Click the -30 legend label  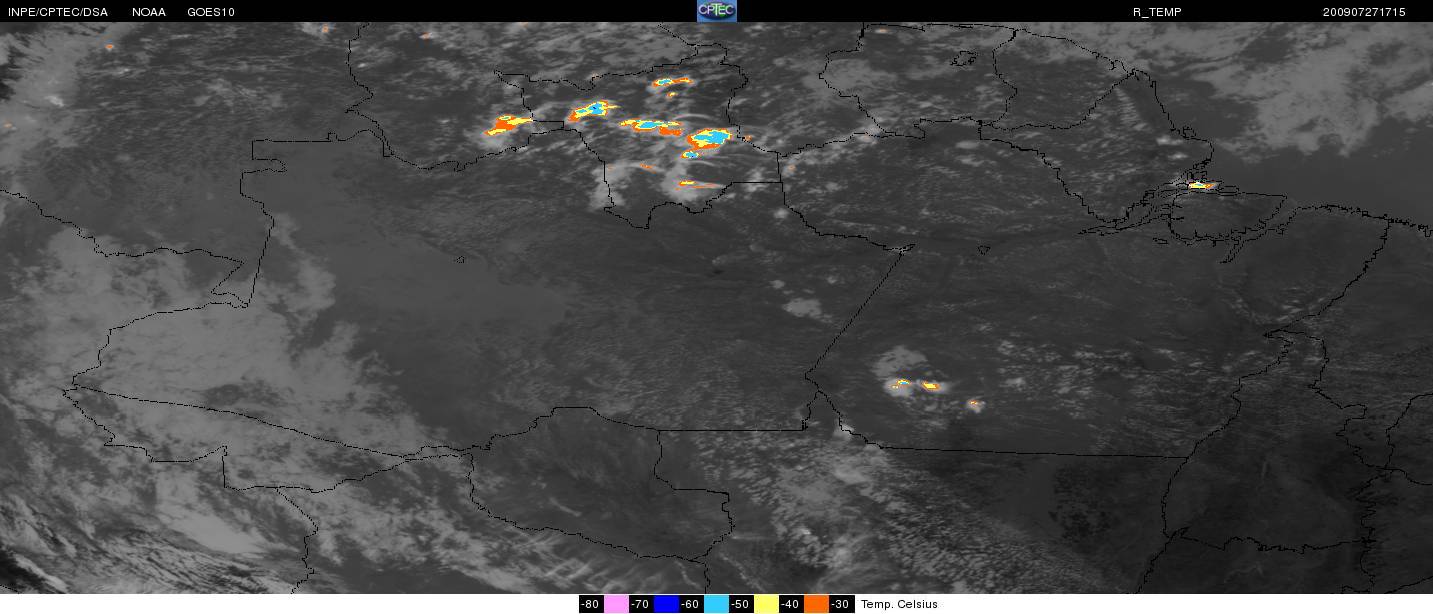point(841,604)
